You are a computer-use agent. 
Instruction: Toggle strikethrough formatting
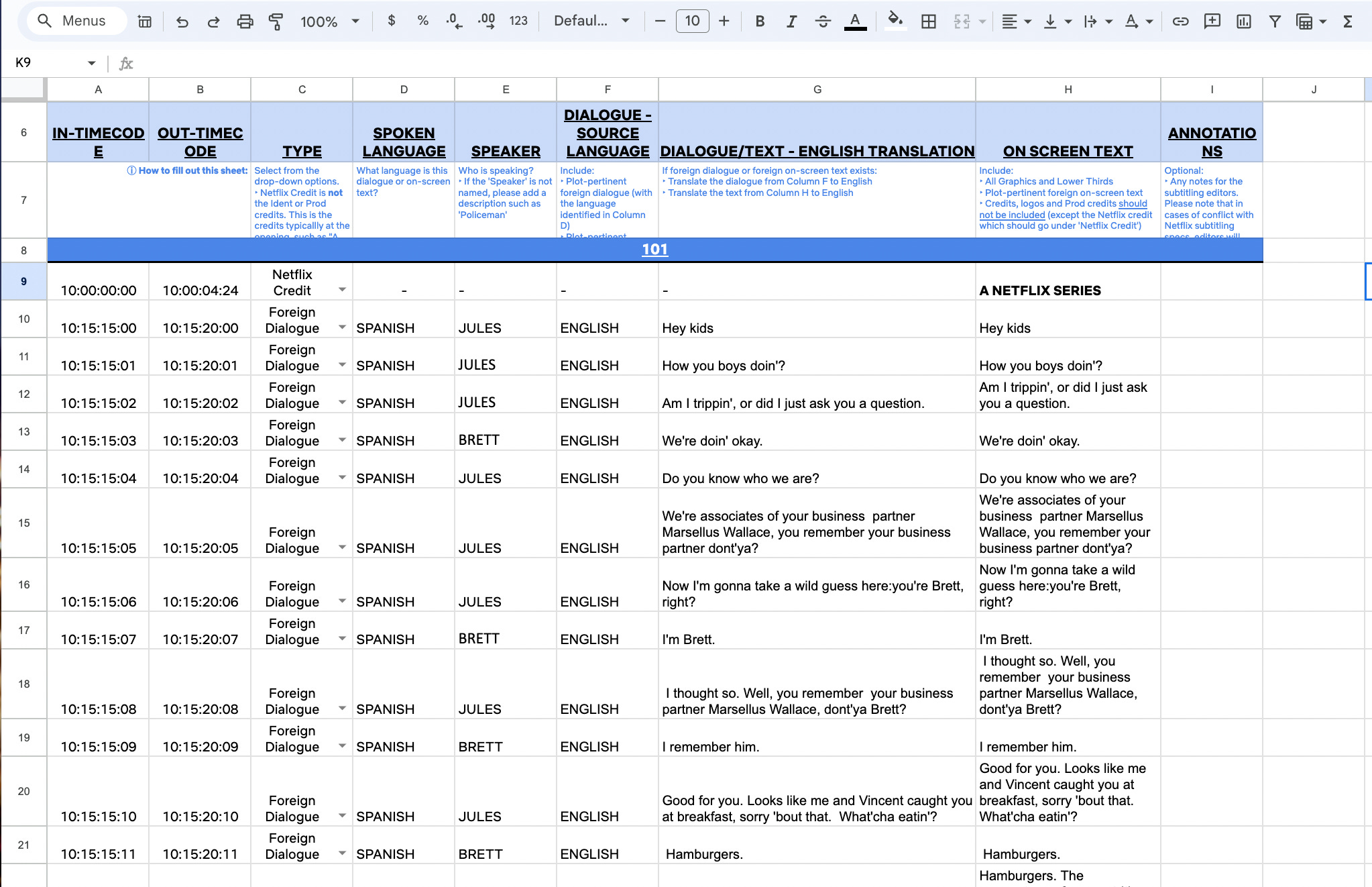(823, 21)
